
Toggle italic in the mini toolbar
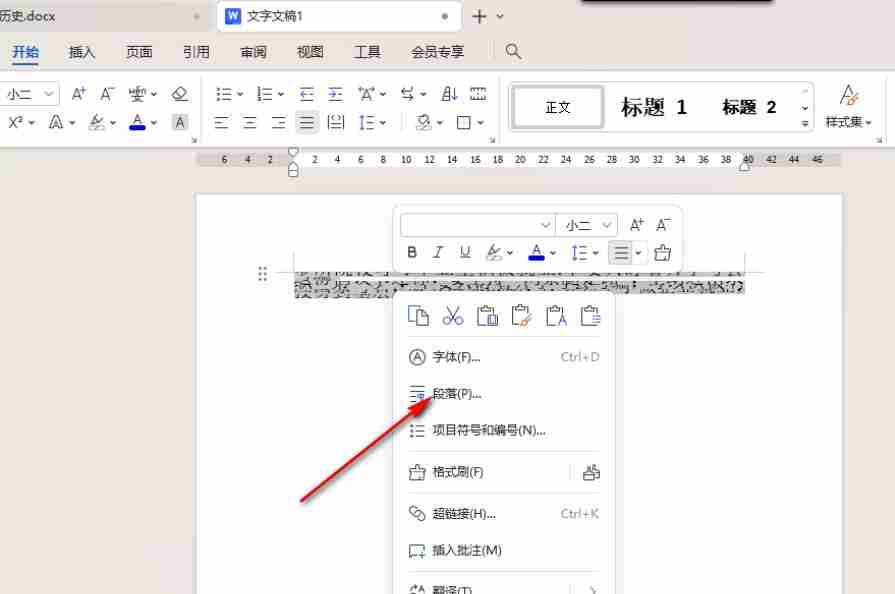[438, 252]
